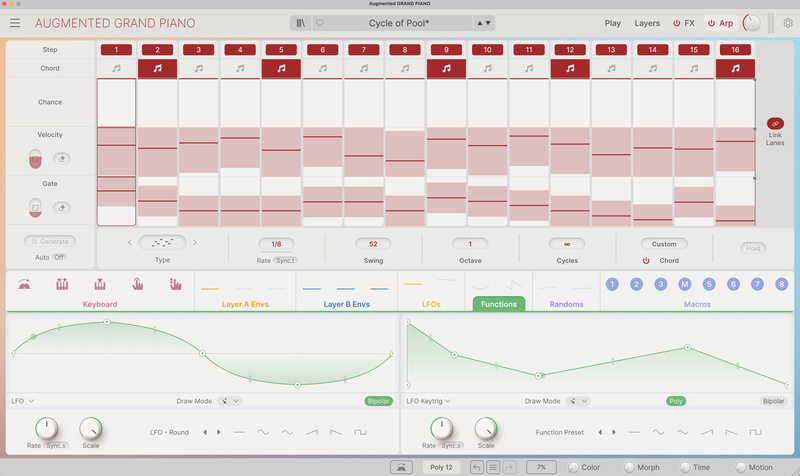Open the Custom chord dropdown
Viewport: 800px width, 476px height.
point(663,244)
